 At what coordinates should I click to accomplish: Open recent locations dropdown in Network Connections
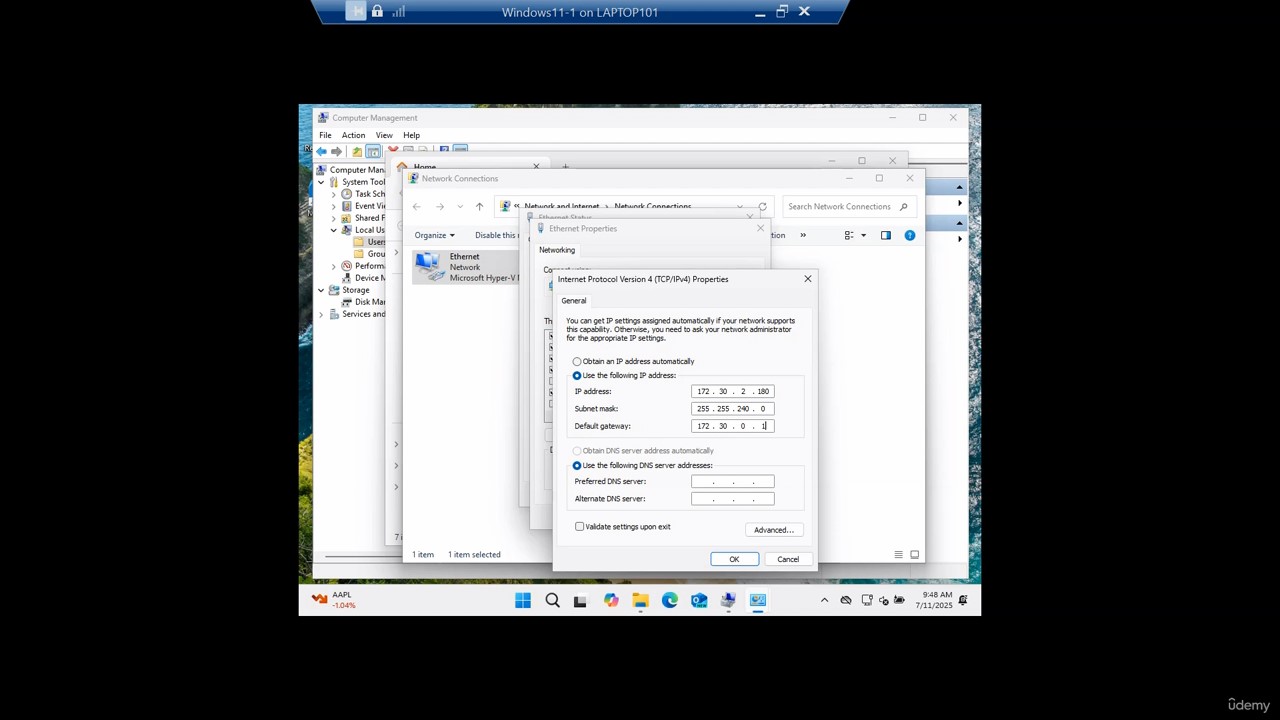tap(459, 207)
